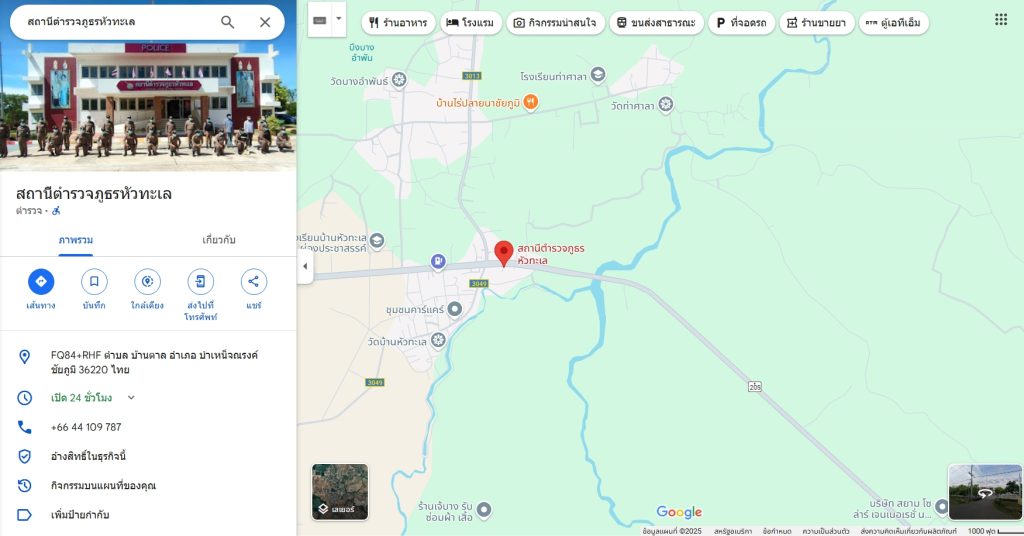Open the keyboard input tools dropdown arrow

click(x=338, y=19)
